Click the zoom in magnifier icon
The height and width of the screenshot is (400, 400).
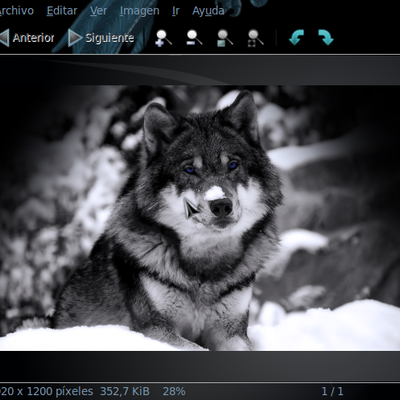(x=163, y=38)
